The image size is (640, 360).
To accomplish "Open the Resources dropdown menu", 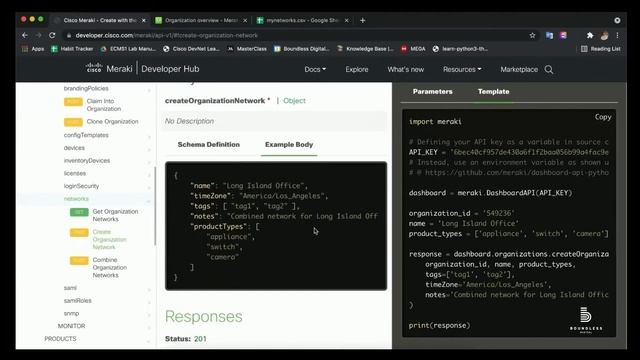I will pos(462,69).
